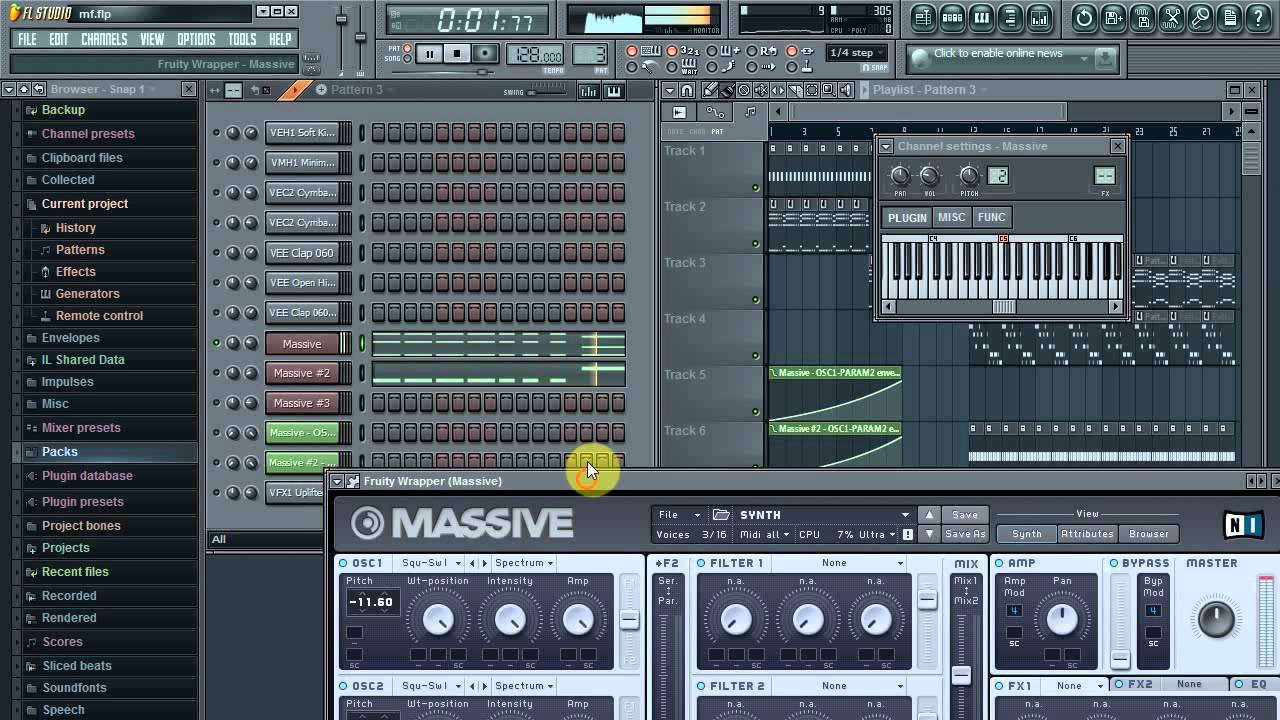
Task: Open the 1/4 step snap dropdown
Action: (x=857, y=53)
